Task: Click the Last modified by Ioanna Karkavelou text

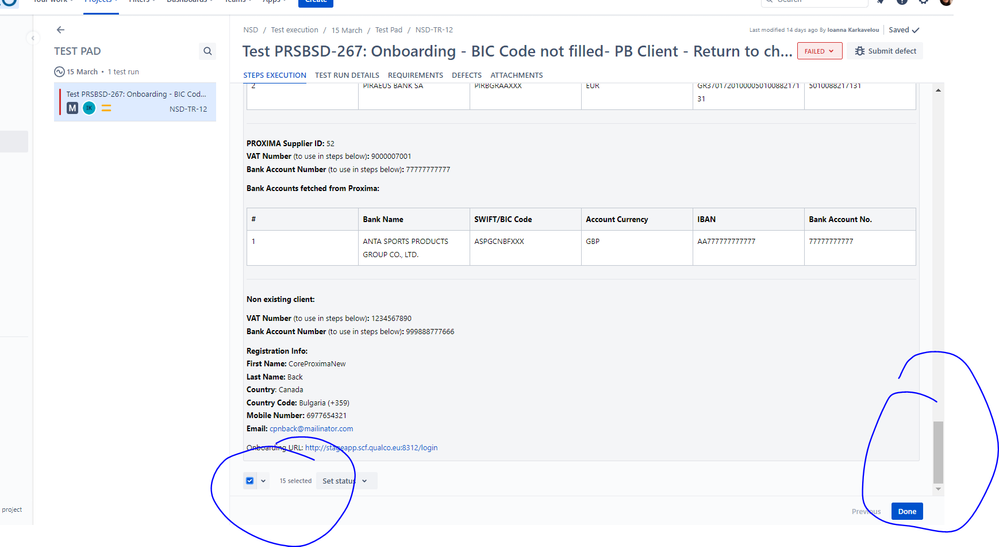Action: click(x=814, y=30)
